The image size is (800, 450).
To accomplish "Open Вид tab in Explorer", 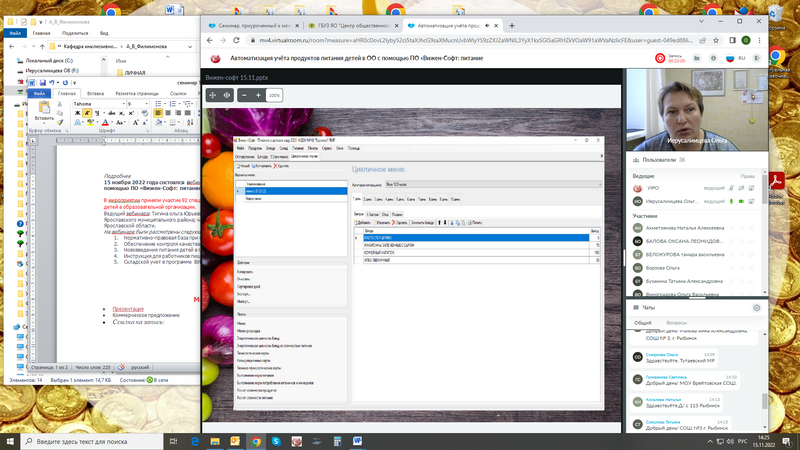I will (x=104, y=33).
